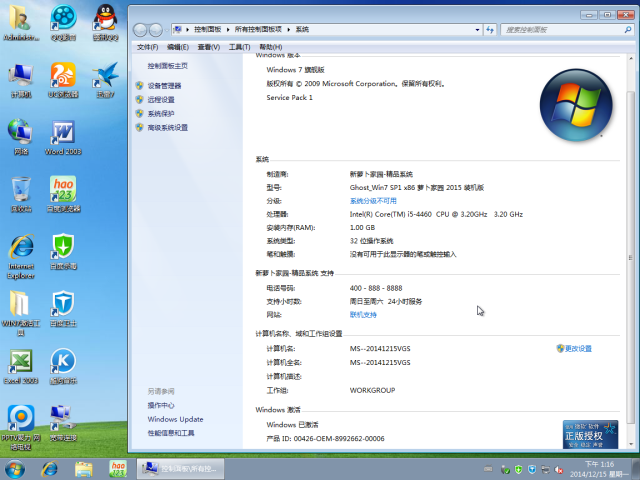This screenshot has width=640, height=480.
Task: Open the PPTV网络电视 desktop shortcut
Action: tap(20, 428)
